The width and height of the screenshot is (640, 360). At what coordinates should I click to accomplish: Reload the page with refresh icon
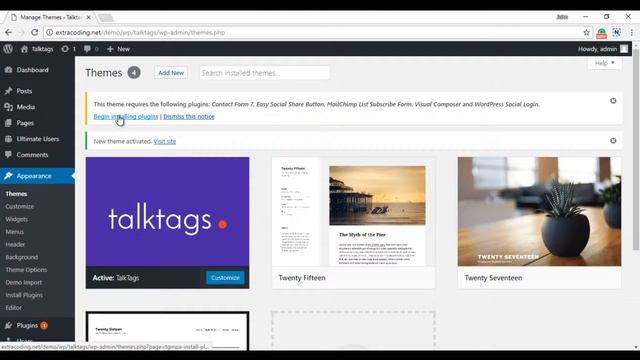tap(35, 32)
